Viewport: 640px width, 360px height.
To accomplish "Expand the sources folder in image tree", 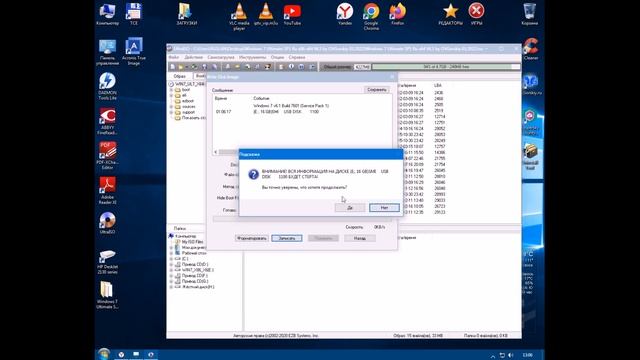I will (171, 107).
